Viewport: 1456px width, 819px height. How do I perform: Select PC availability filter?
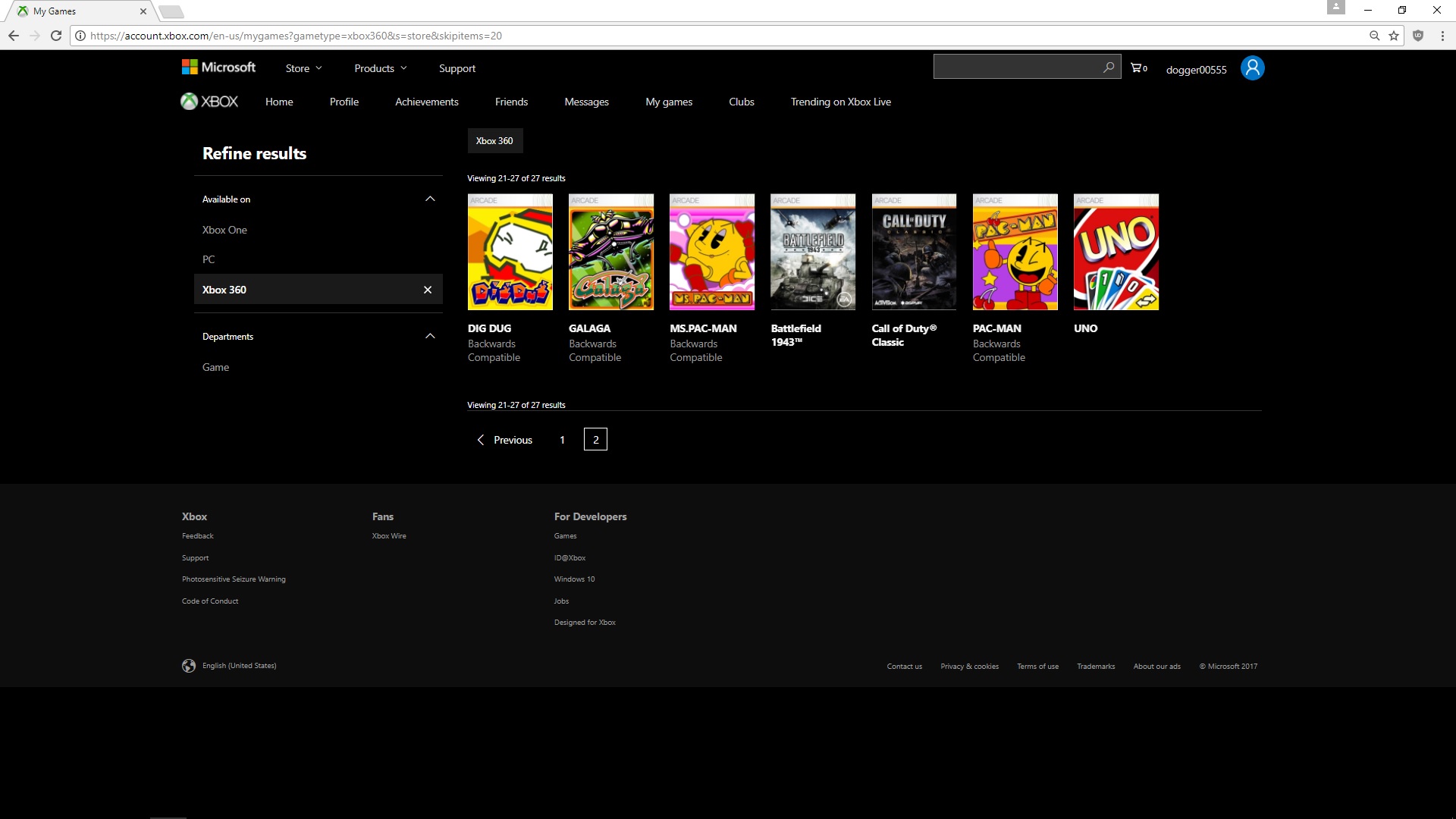point(208,259)
